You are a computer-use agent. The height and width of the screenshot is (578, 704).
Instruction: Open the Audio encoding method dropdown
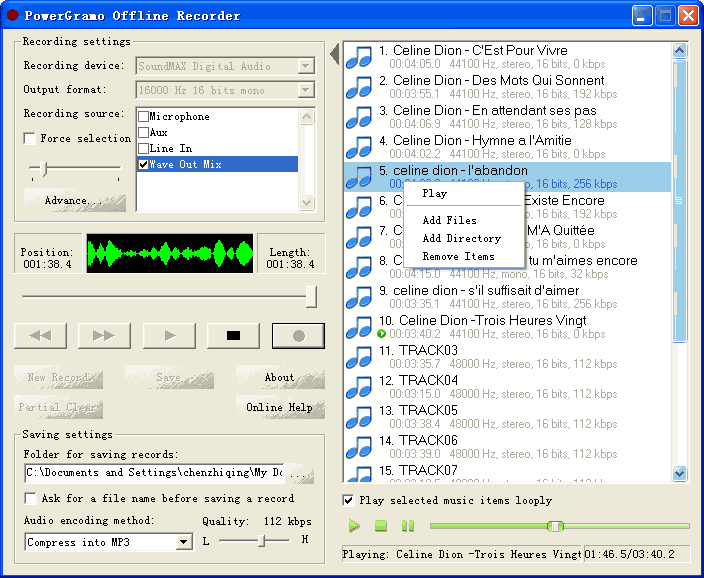coord(183,542)
